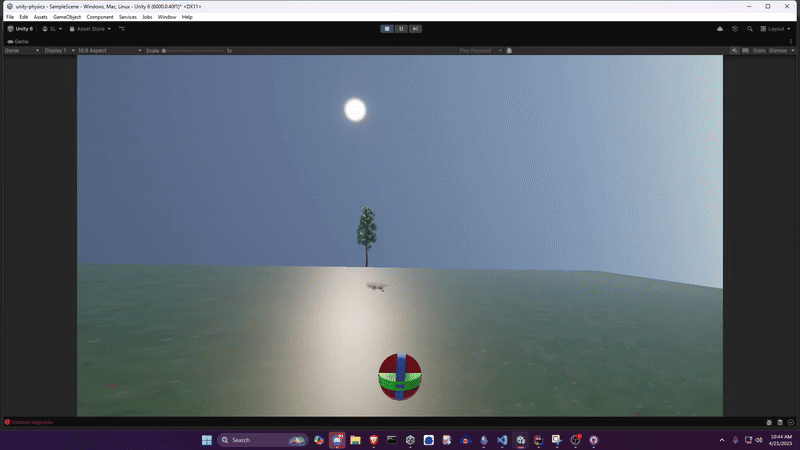
Task: Open the Windows Start menu
Action: point(207,440)
